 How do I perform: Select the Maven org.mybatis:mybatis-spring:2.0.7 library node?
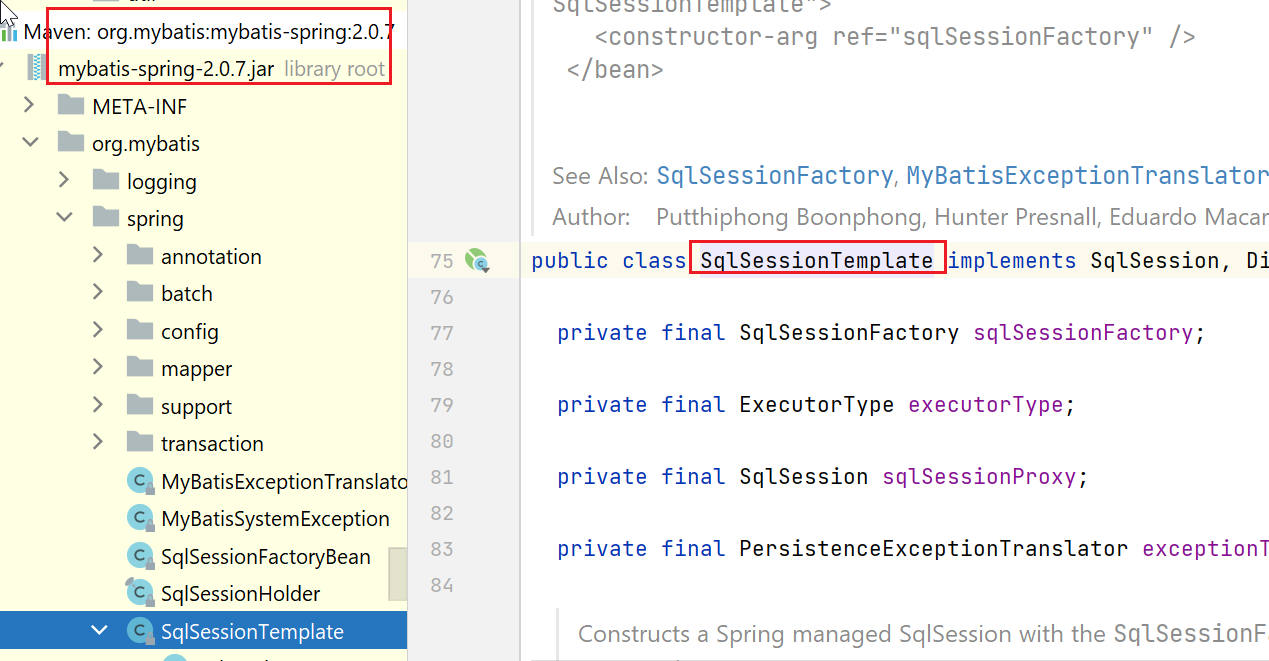[209, 32]
